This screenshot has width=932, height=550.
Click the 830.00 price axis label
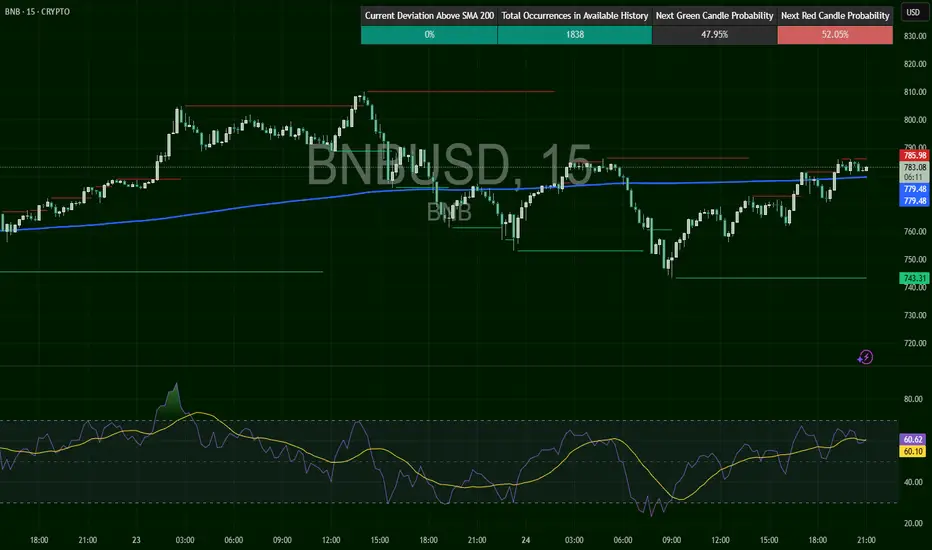click(x=915, y=36)
